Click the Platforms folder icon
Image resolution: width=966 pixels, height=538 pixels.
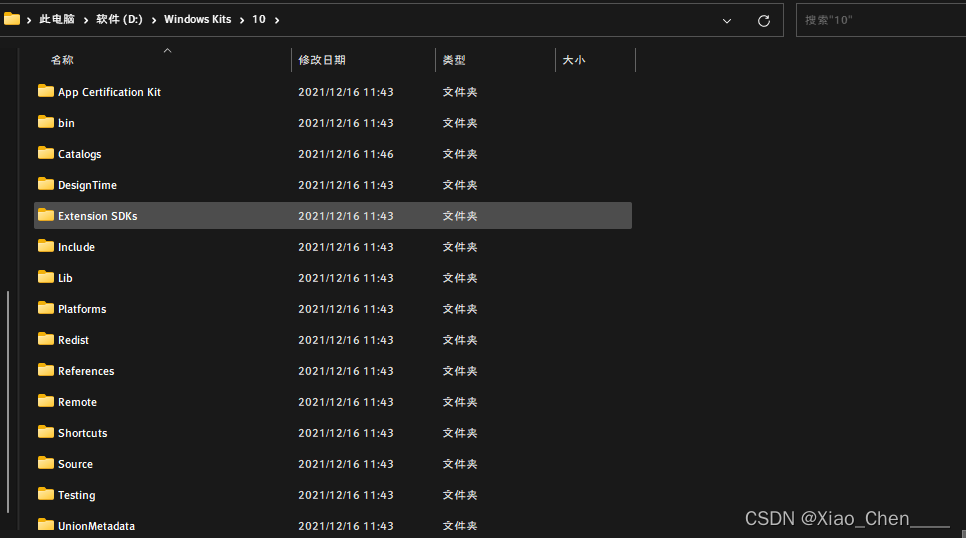[46, 308]
